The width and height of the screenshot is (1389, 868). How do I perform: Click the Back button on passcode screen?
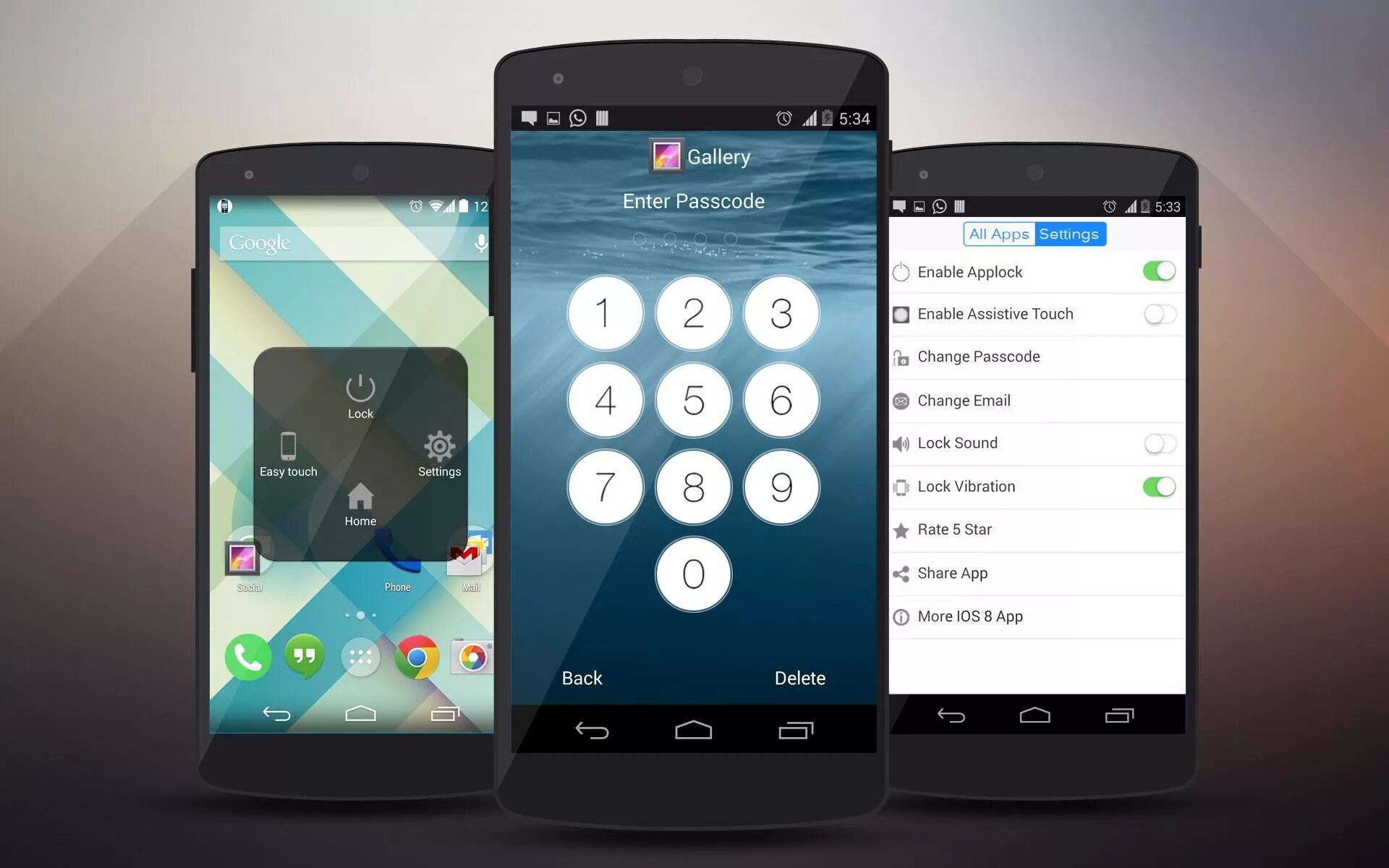tap(583, 678)
